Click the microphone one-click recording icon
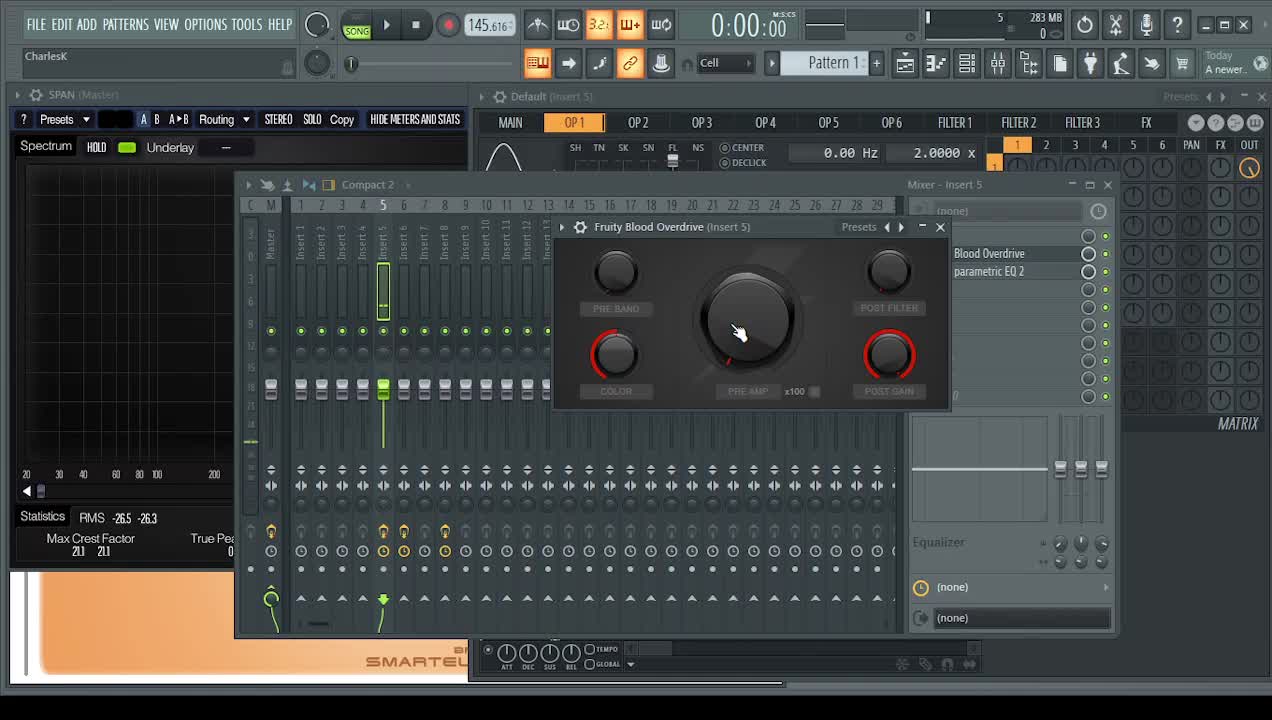The height and width of the screenshot is (720, 1272). coord(1147,24)
